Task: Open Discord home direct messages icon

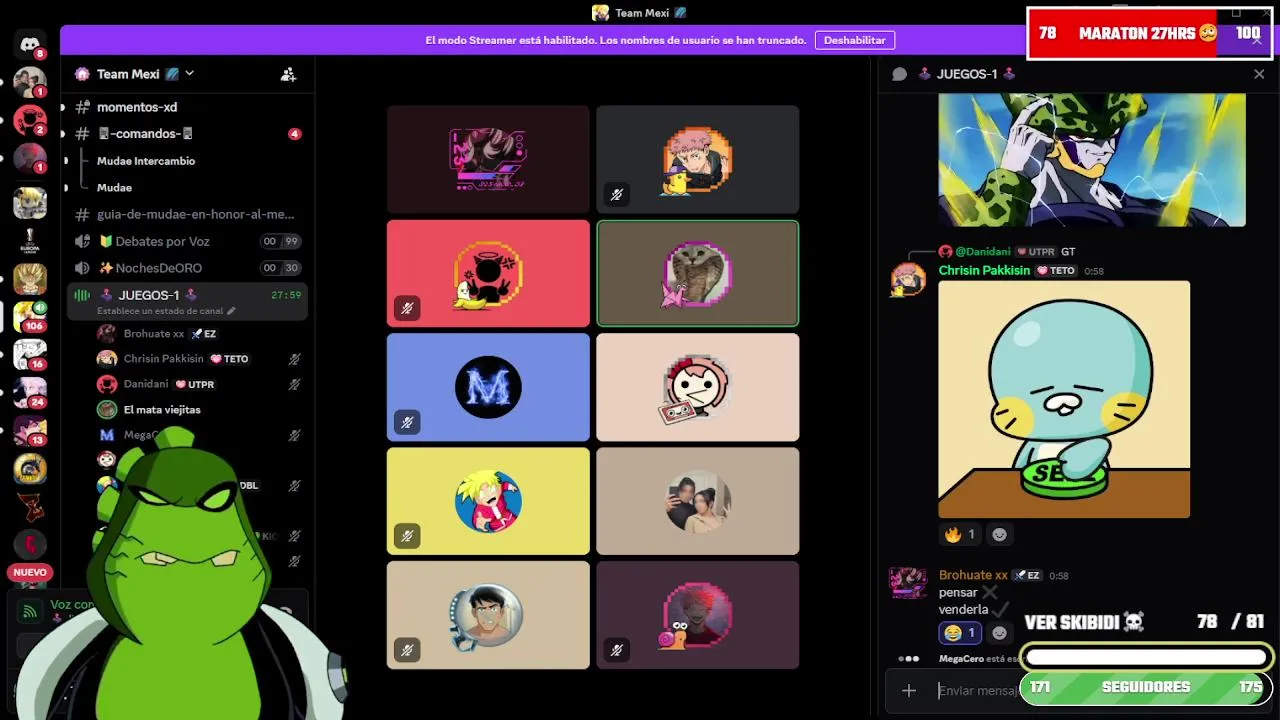Action: [29, 44]
